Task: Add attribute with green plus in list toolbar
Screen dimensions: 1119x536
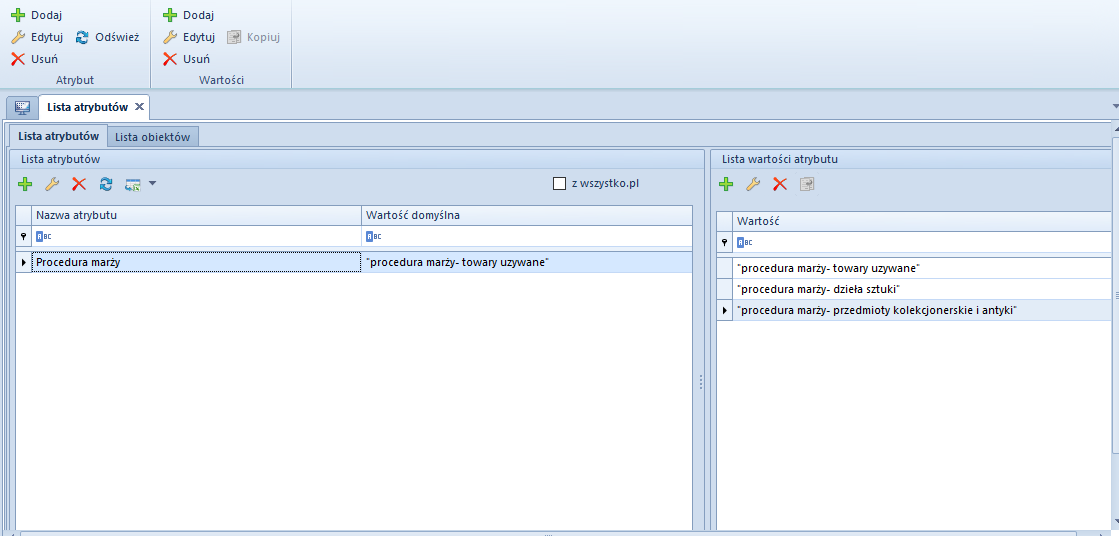Action: coord(25,184)
